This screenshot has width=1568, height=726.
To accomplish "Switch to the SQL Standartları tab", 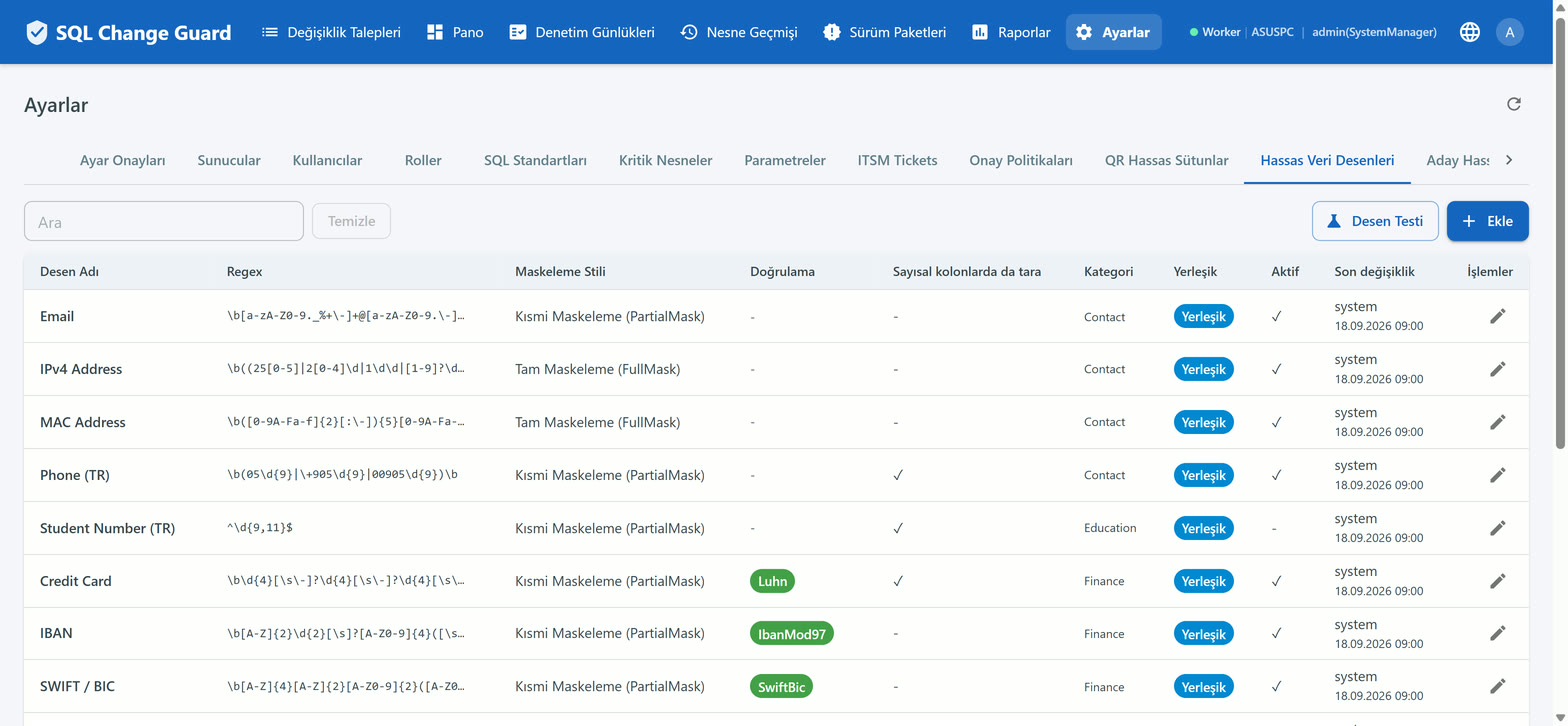I will (535, 160).
